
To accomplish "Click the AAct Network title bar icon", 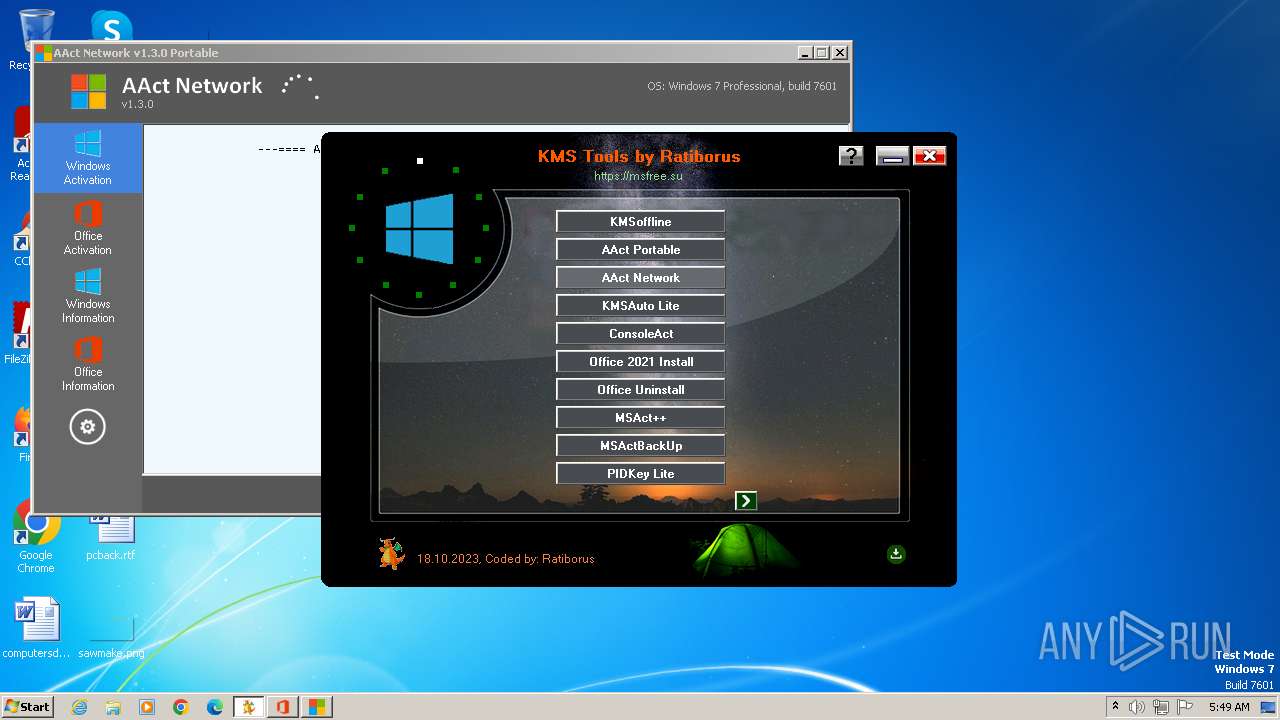I will click(x=44, y=53).
